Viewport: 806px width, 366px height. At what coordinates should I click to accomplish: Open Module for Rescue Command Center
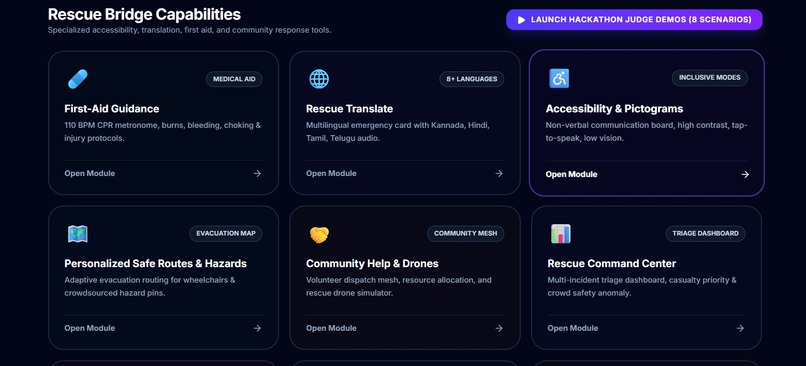point(573,328)
